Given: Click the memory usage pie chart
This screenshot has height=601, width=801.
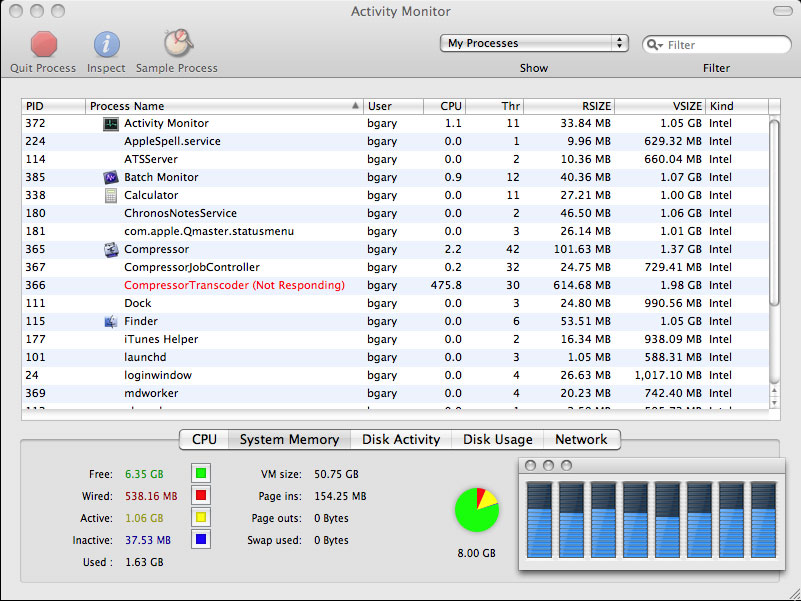Looking at the screenshot, I should point(477,510).
